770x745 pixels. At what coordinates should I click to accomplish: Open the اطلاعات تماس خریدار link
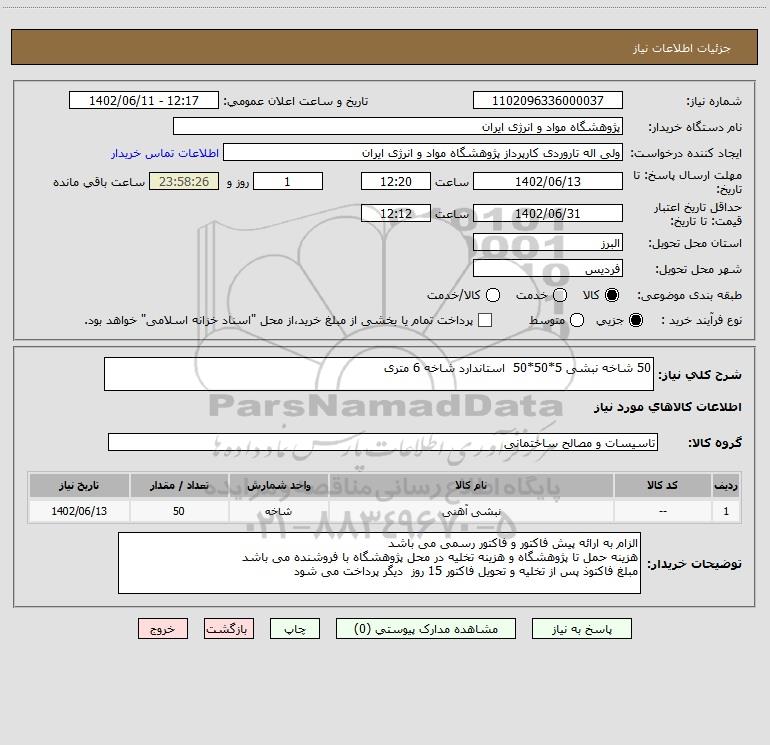pos(165,153)
